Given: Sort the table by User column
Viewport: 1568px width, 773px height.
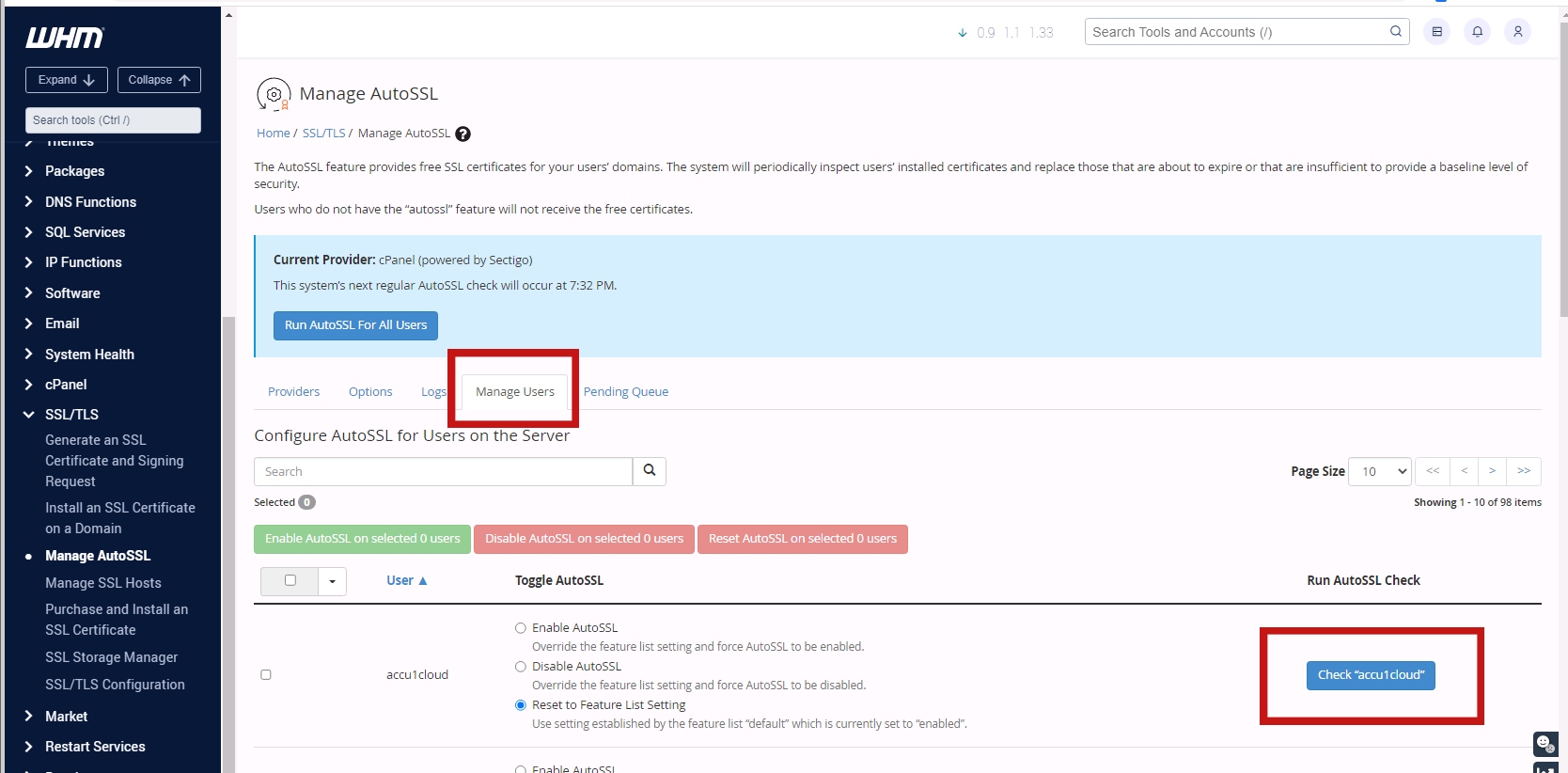Looking at the screenshot, I should 406,581.
